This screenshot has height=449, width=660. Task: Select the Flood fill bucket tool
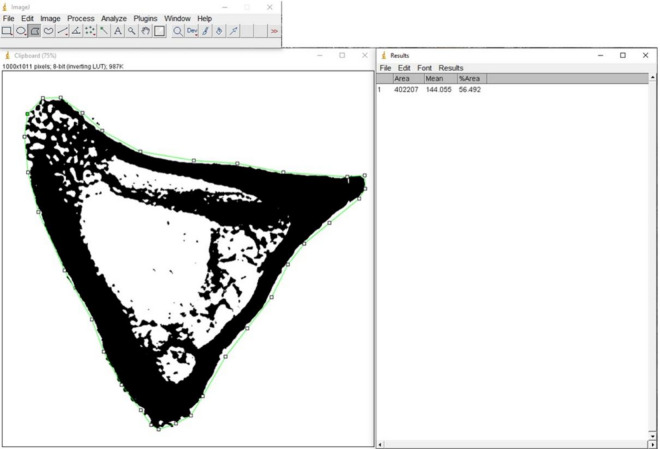(219, 31)
